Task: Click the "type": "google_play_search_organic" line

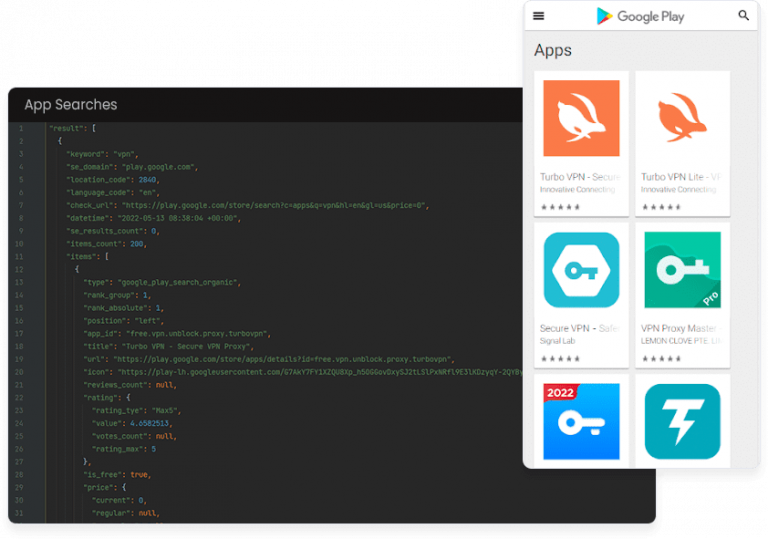Action: click(162, 283)
